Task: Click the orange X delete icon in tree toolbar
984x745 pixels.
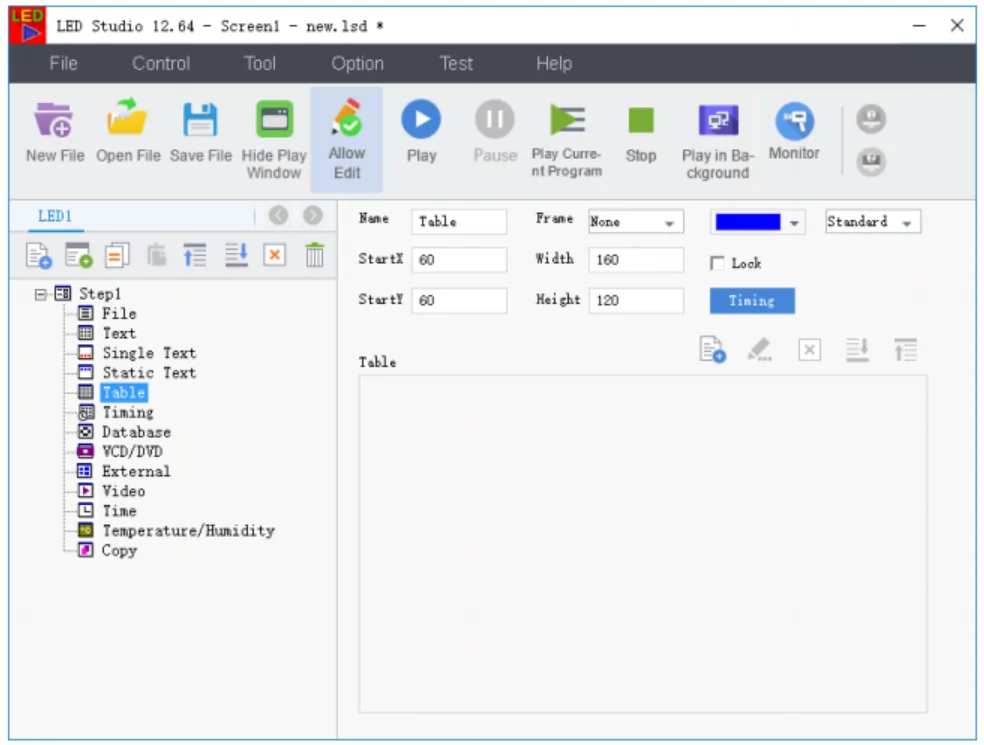Action: 274,255
